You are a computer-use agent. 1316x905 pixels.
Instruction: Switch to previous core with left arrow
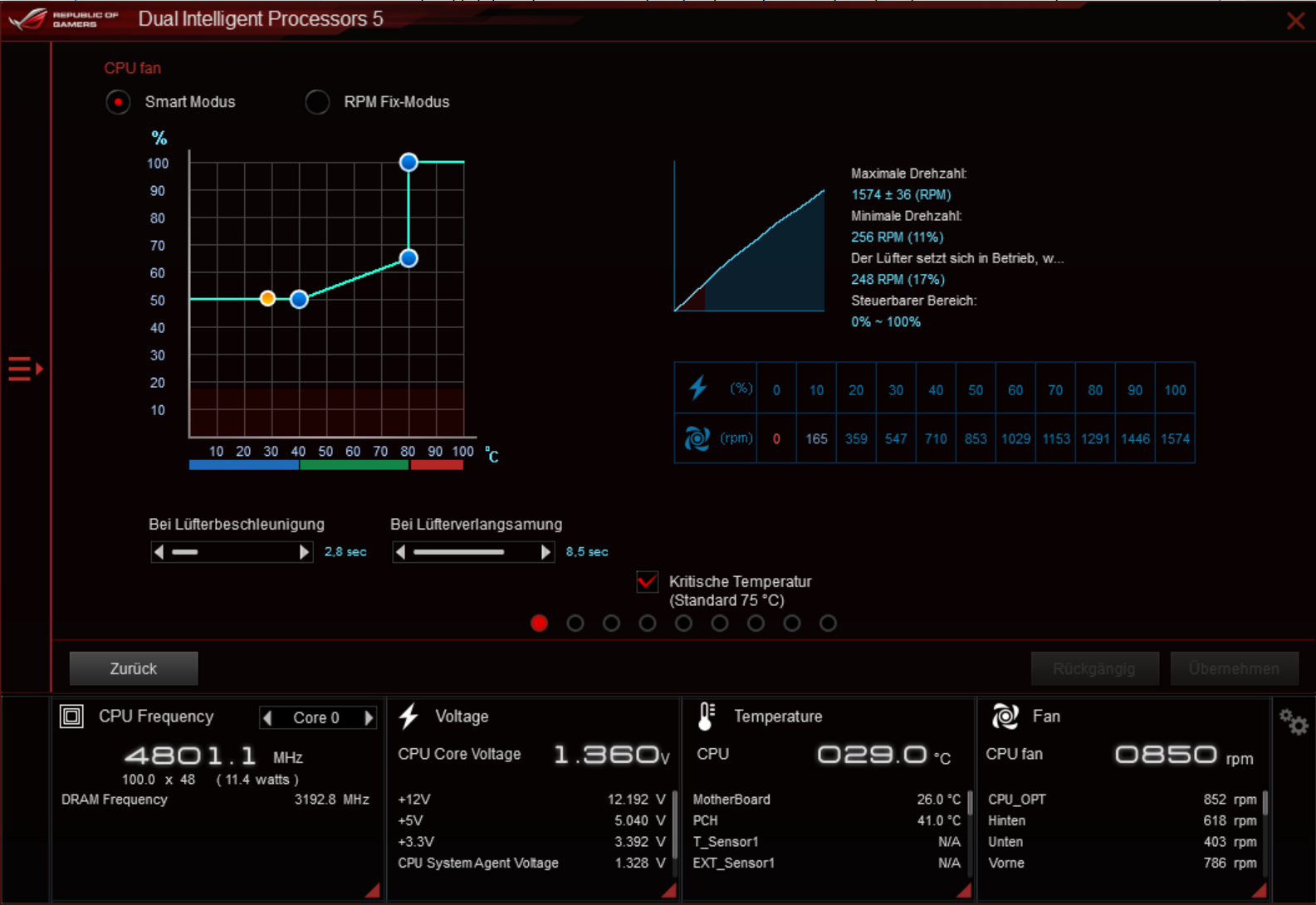[x=267, y=717]
